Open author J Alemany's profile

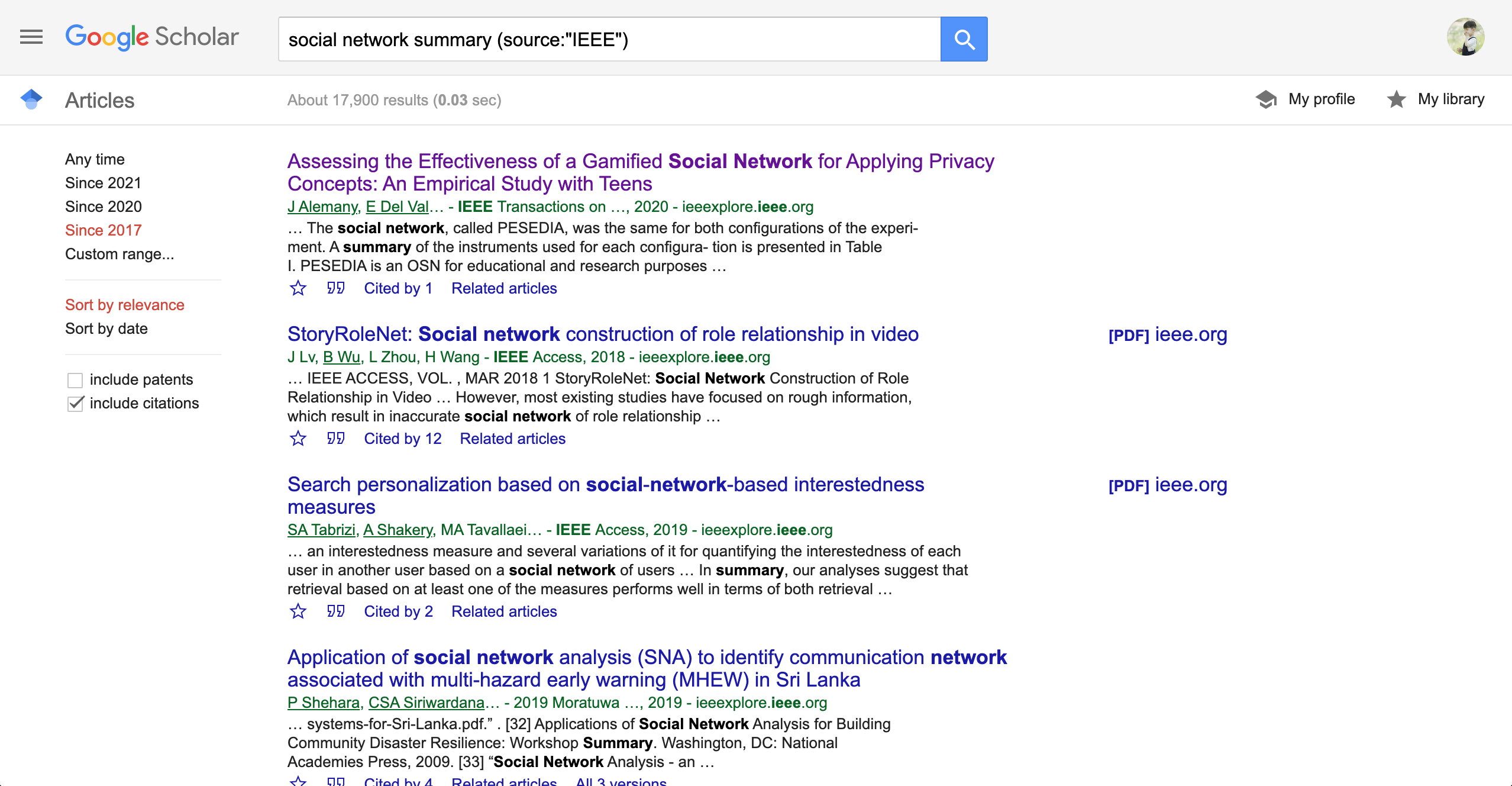point(323,207)
